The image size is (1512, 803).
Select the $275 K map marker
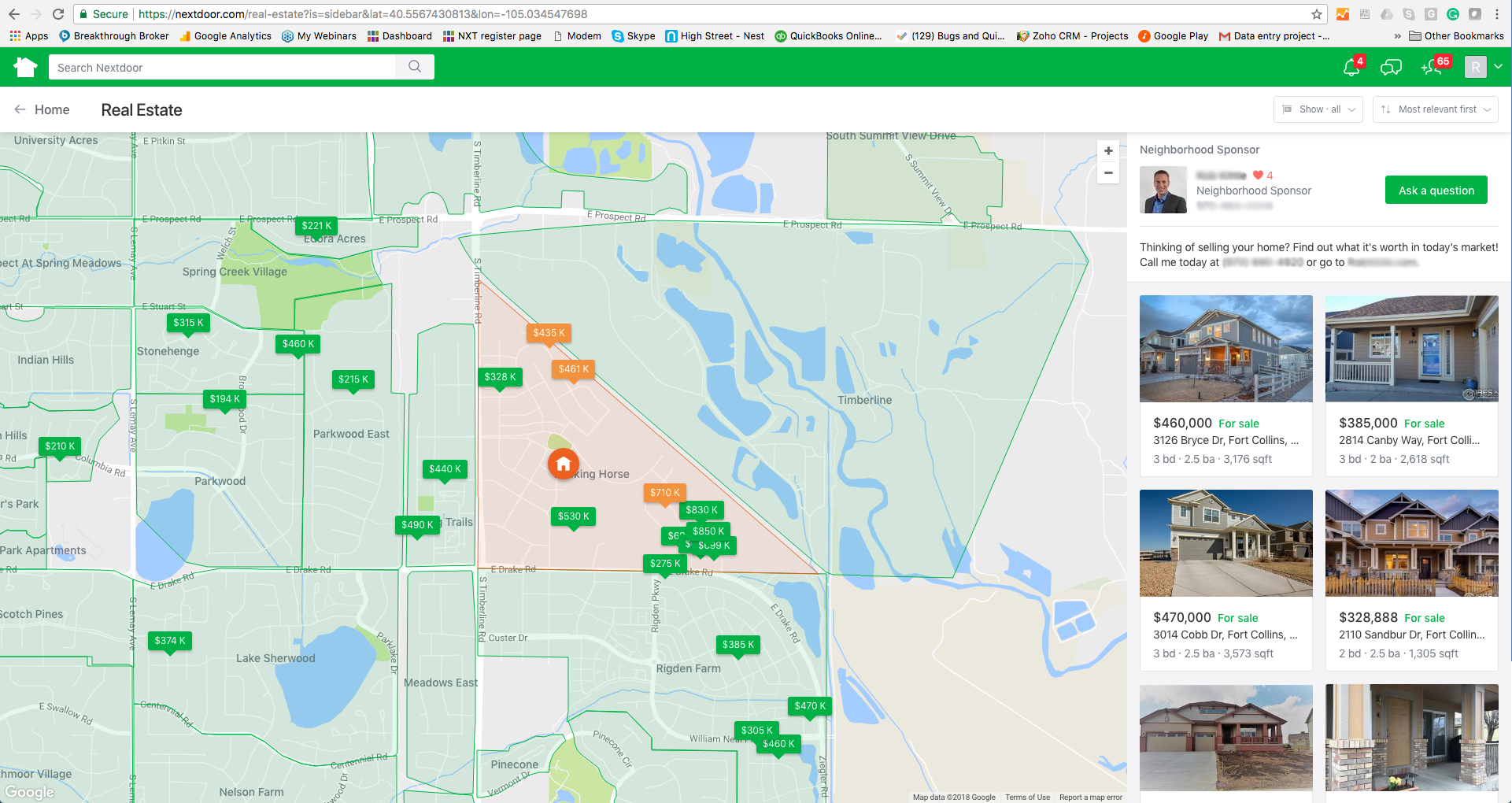point(665,564)
